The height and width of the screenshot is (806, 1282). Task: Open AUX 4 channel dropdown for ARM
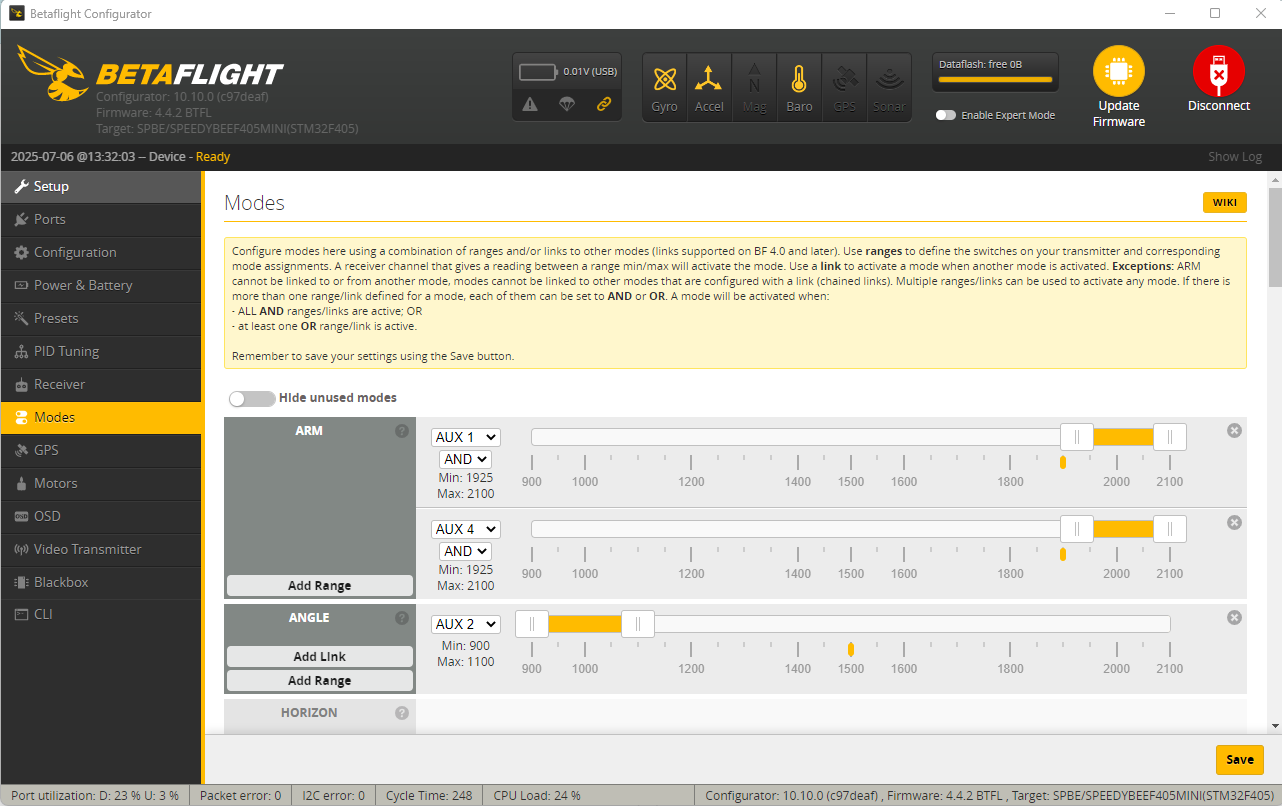[x=466, y=529]
